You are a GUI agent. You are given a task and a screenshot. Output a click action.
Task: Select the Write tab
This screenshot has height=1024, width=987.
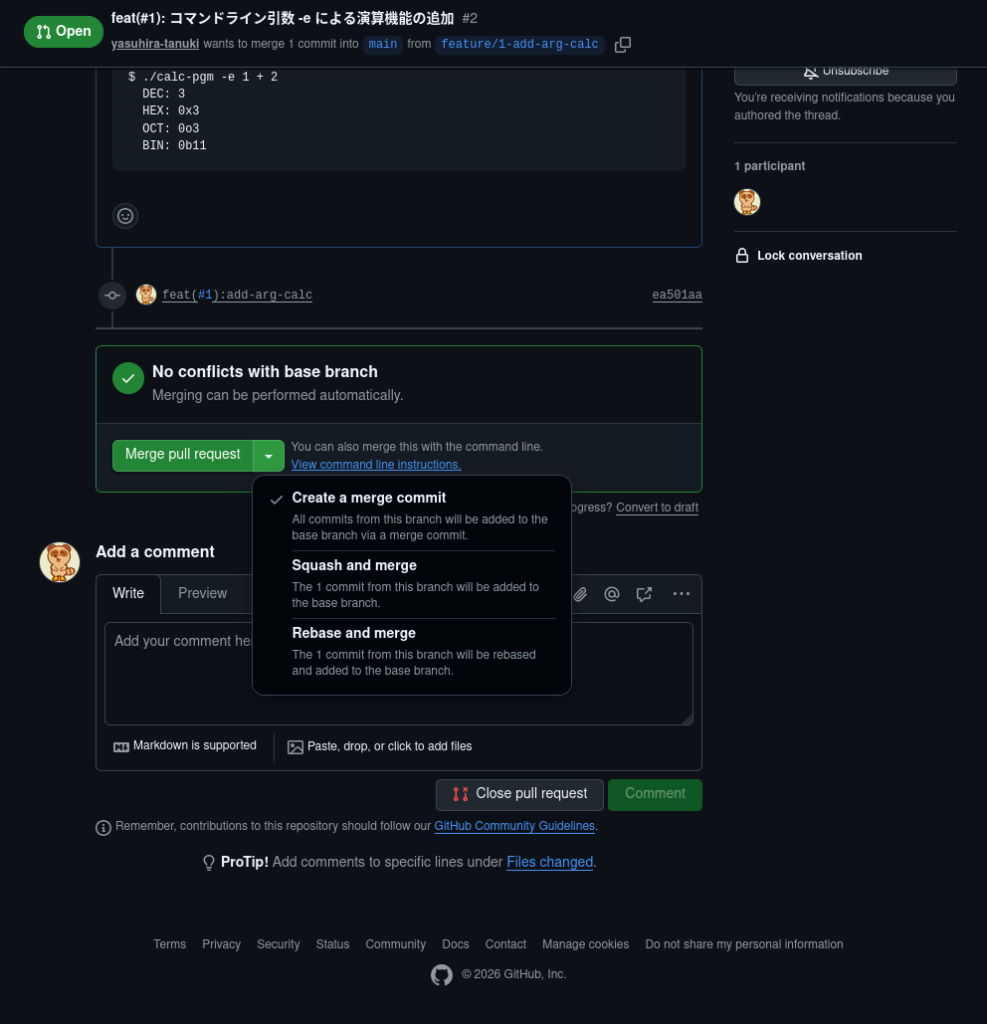128,593
